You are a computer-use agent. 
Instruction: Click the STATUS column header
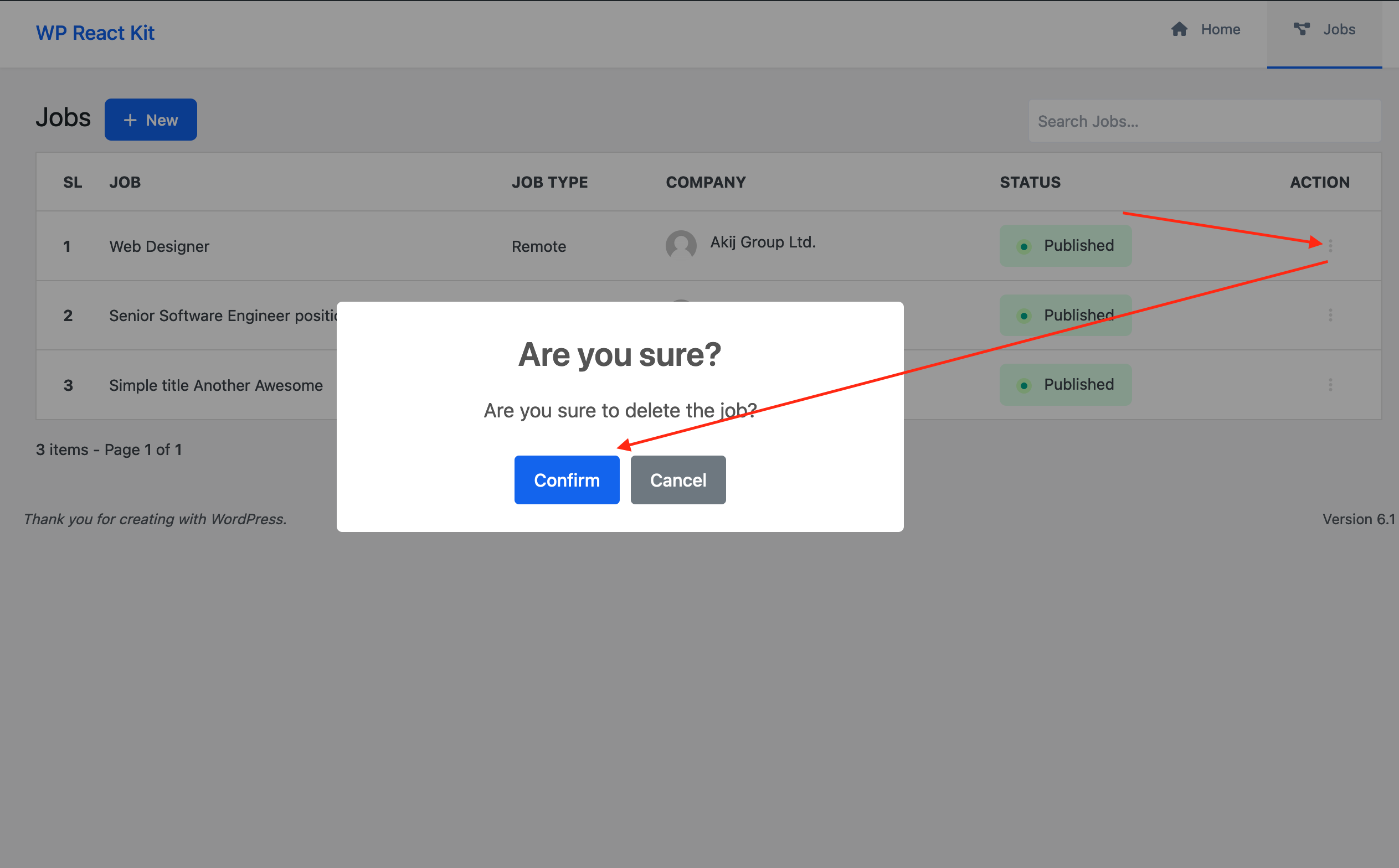click(x=1030, y=183)
